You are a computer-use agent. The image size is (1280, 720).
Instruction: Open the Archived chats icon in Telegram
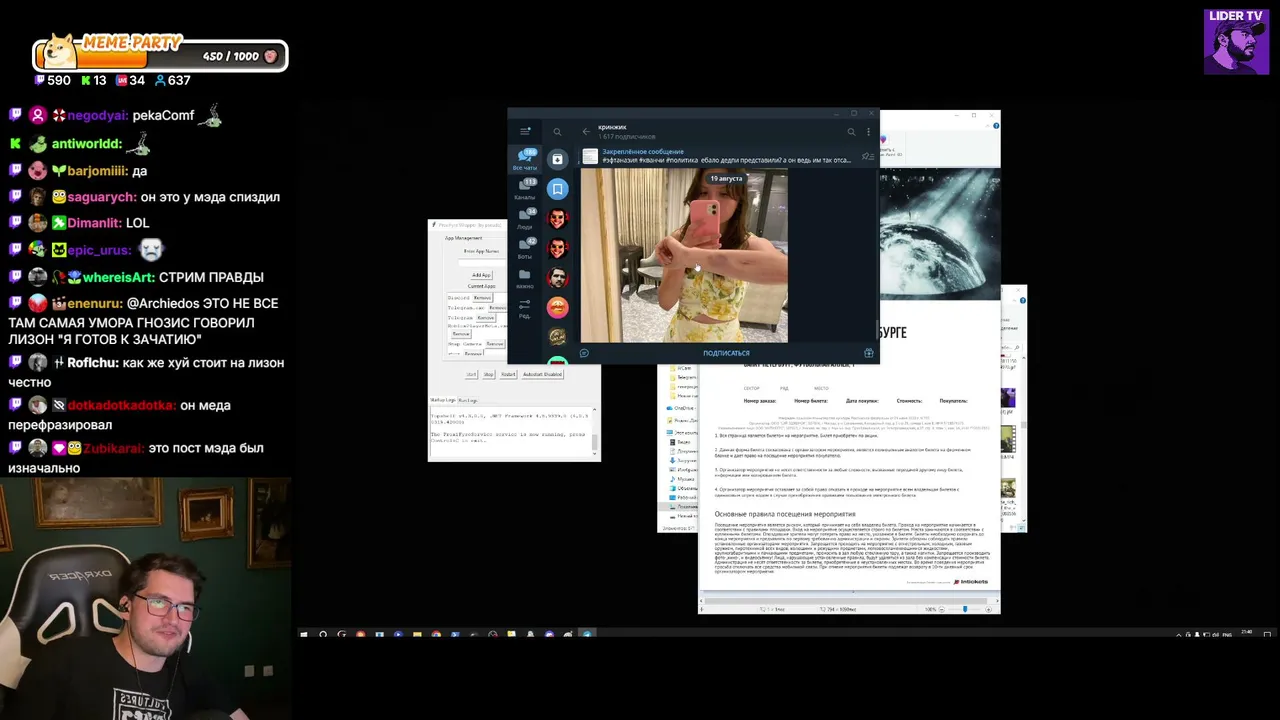[558, 159]
